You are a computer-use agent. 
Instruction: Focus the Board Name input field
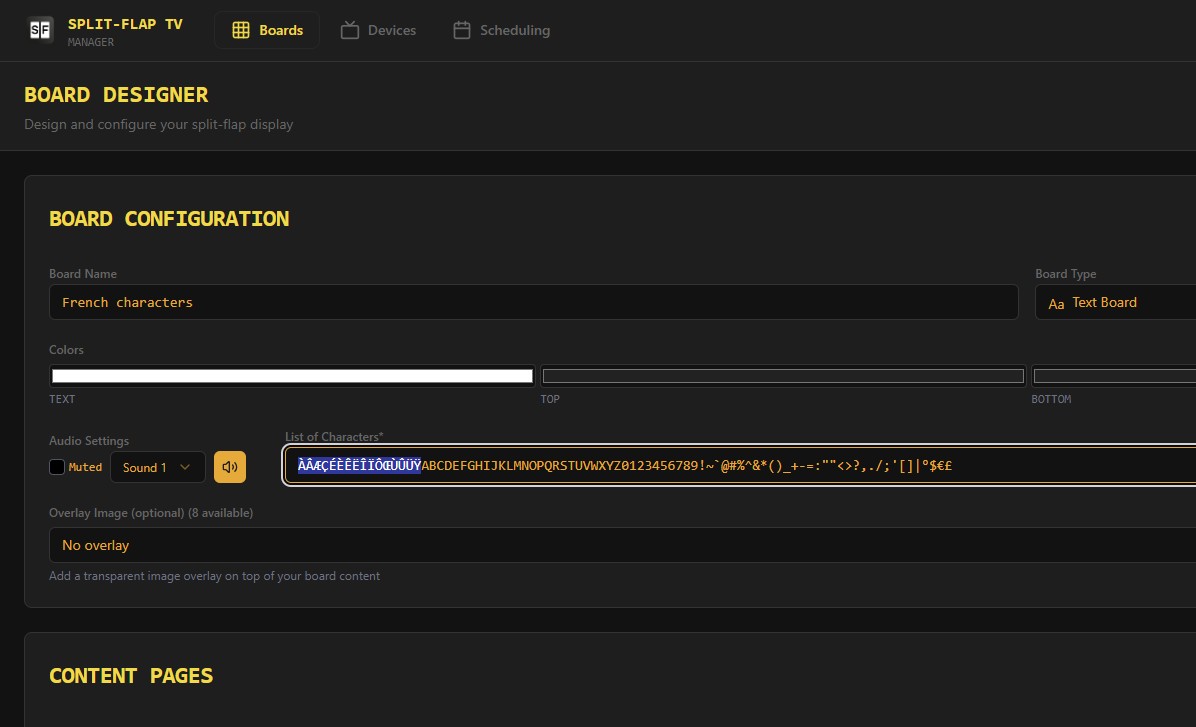[x=533, y=302]
